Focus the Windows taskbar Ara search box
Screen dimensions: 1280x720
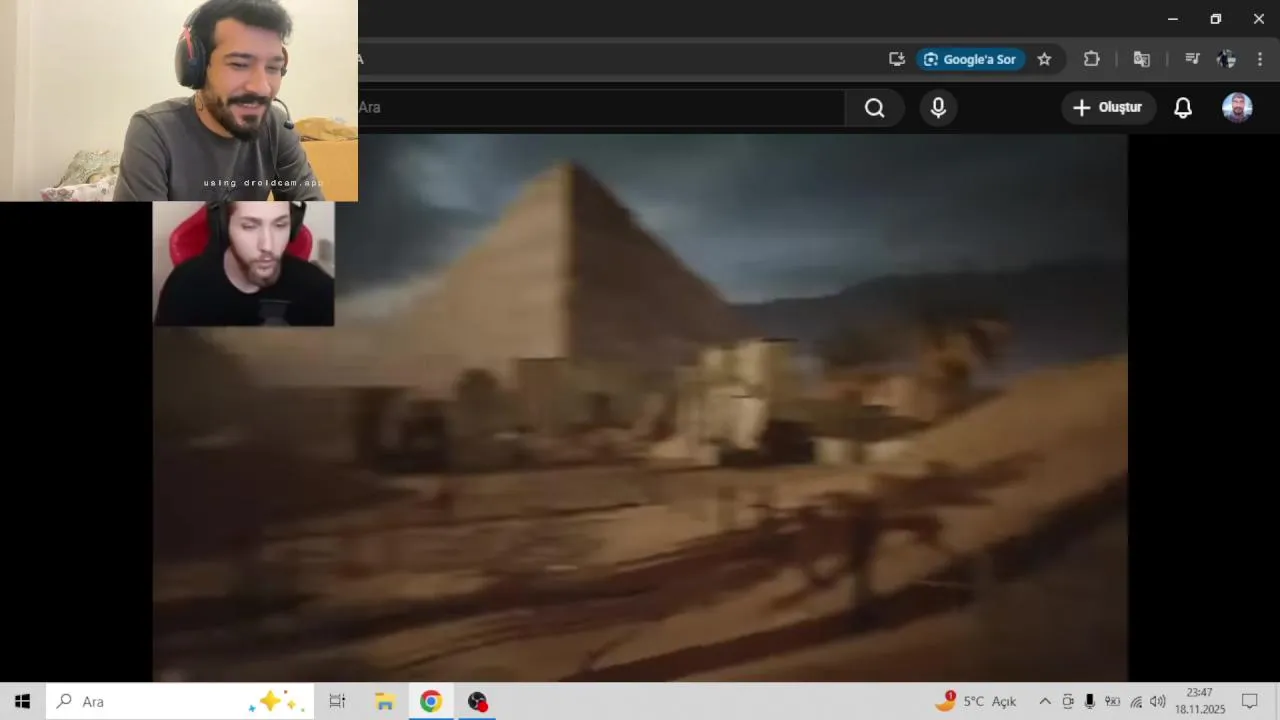tap(180, 701)
